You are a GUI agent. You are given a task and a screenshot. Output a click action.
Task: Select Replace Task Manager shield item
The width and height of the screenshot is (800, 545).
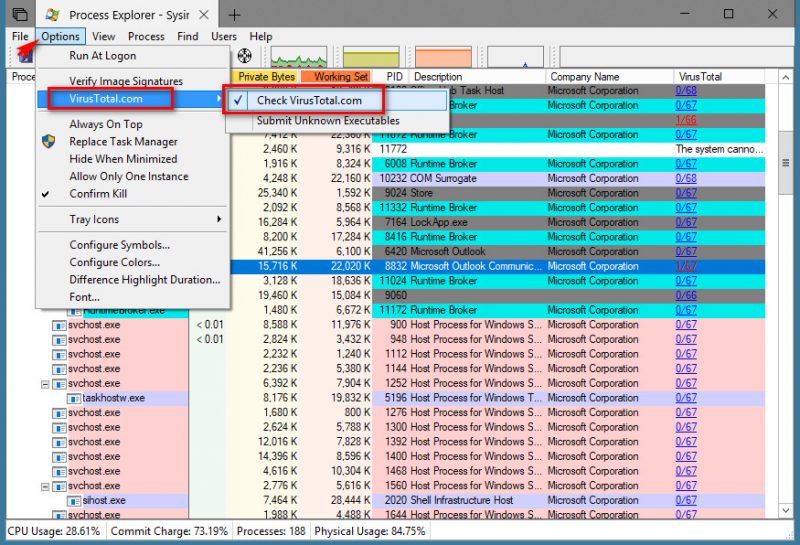(x=133, y=141)
